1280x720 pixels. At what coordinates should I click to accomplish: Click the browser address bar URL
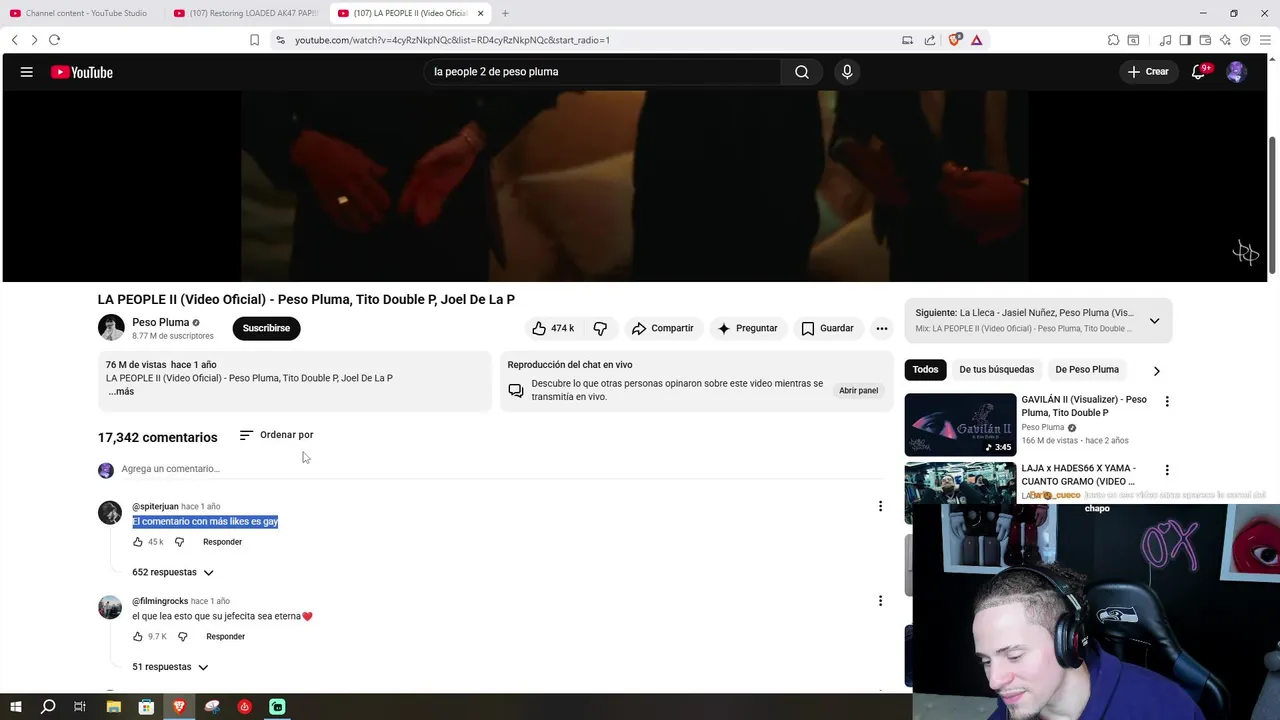(452, 40)
